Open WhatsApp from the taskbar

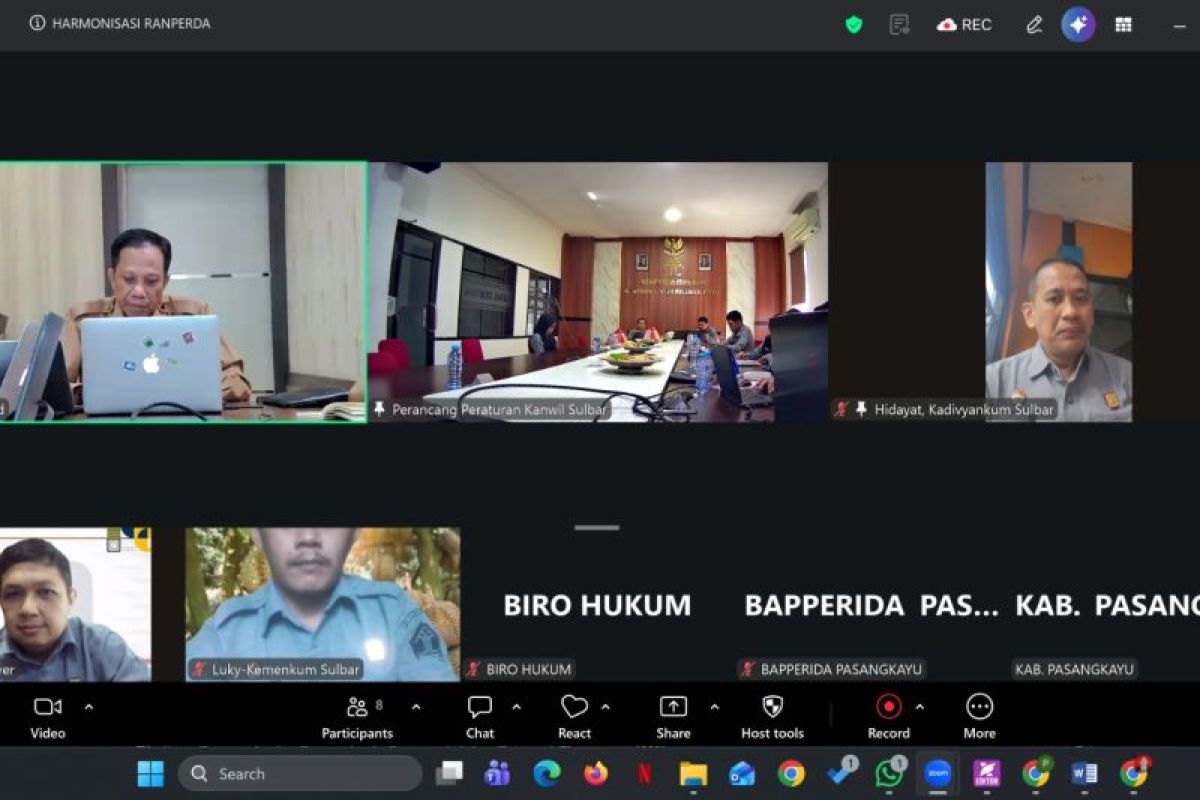(x=889, y=773)
